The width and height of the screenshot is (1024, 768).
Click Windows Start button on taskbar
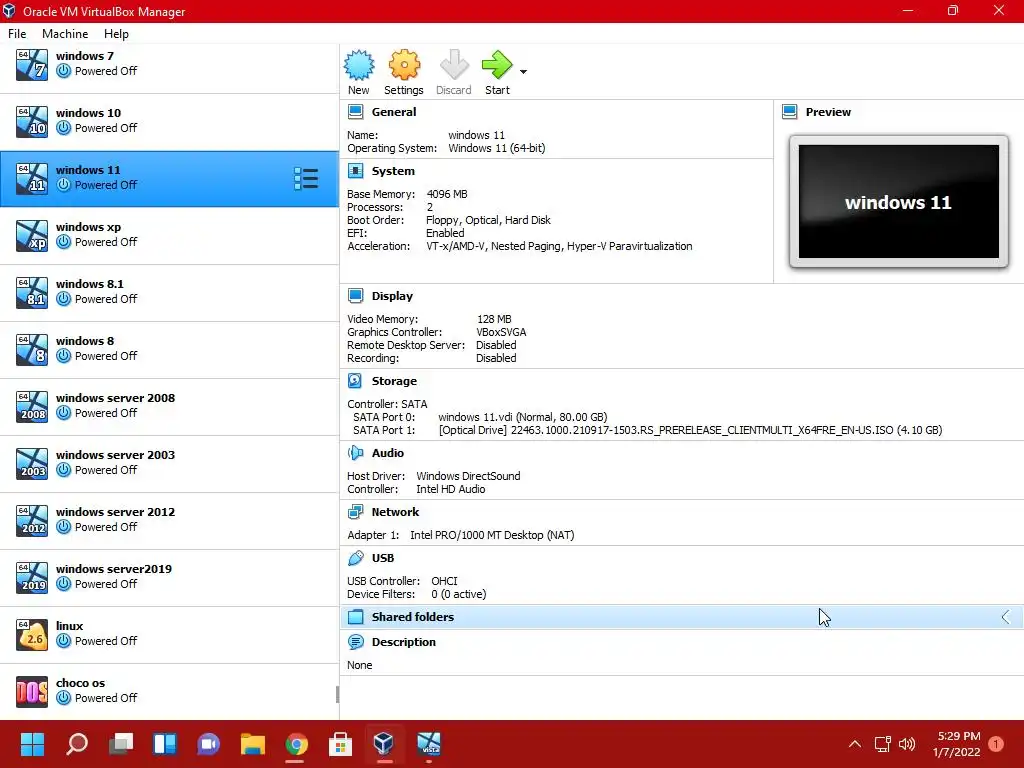pyautogui.click(x=32, y=744)
